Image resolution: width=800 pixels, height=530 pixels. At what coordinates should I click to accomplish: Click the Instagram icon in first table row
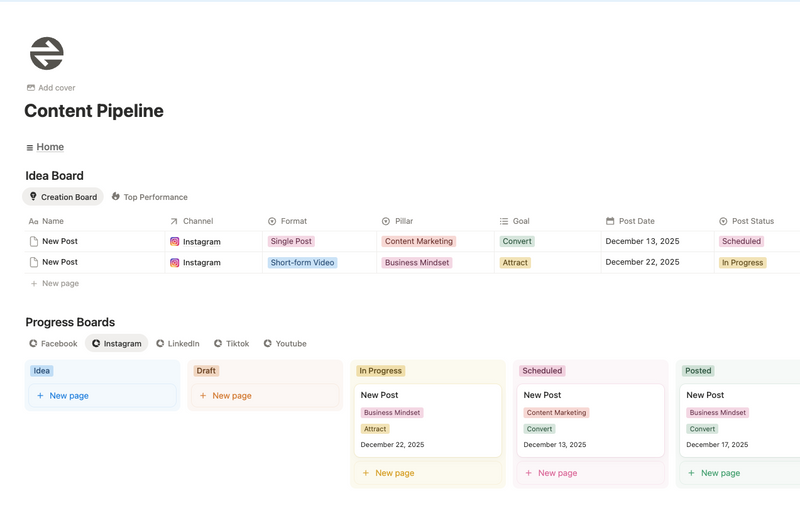174,241
